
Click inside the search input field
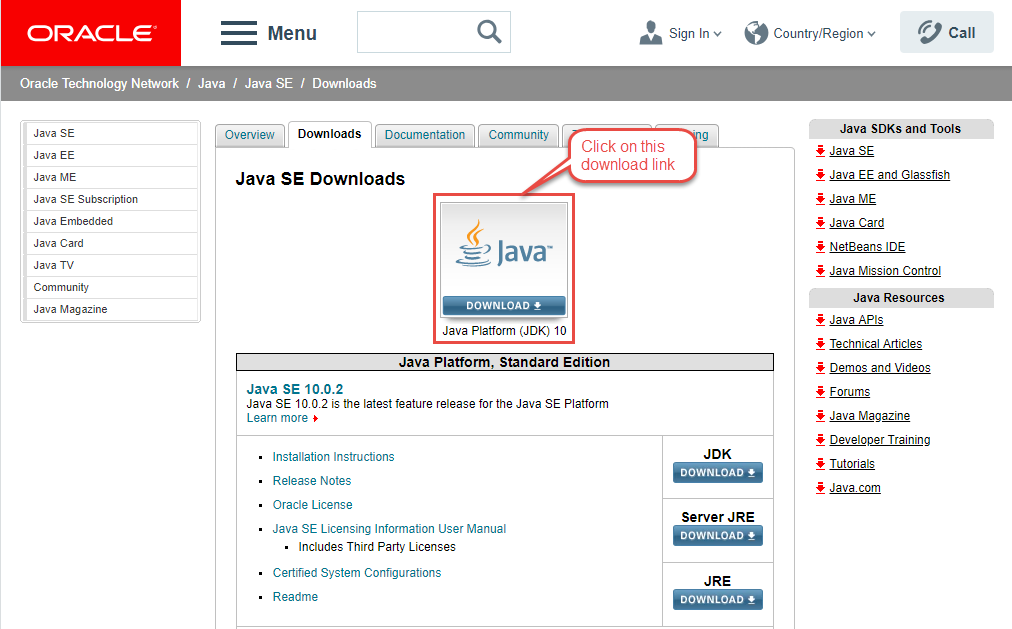pyautogui.click(x=420, y=31)
